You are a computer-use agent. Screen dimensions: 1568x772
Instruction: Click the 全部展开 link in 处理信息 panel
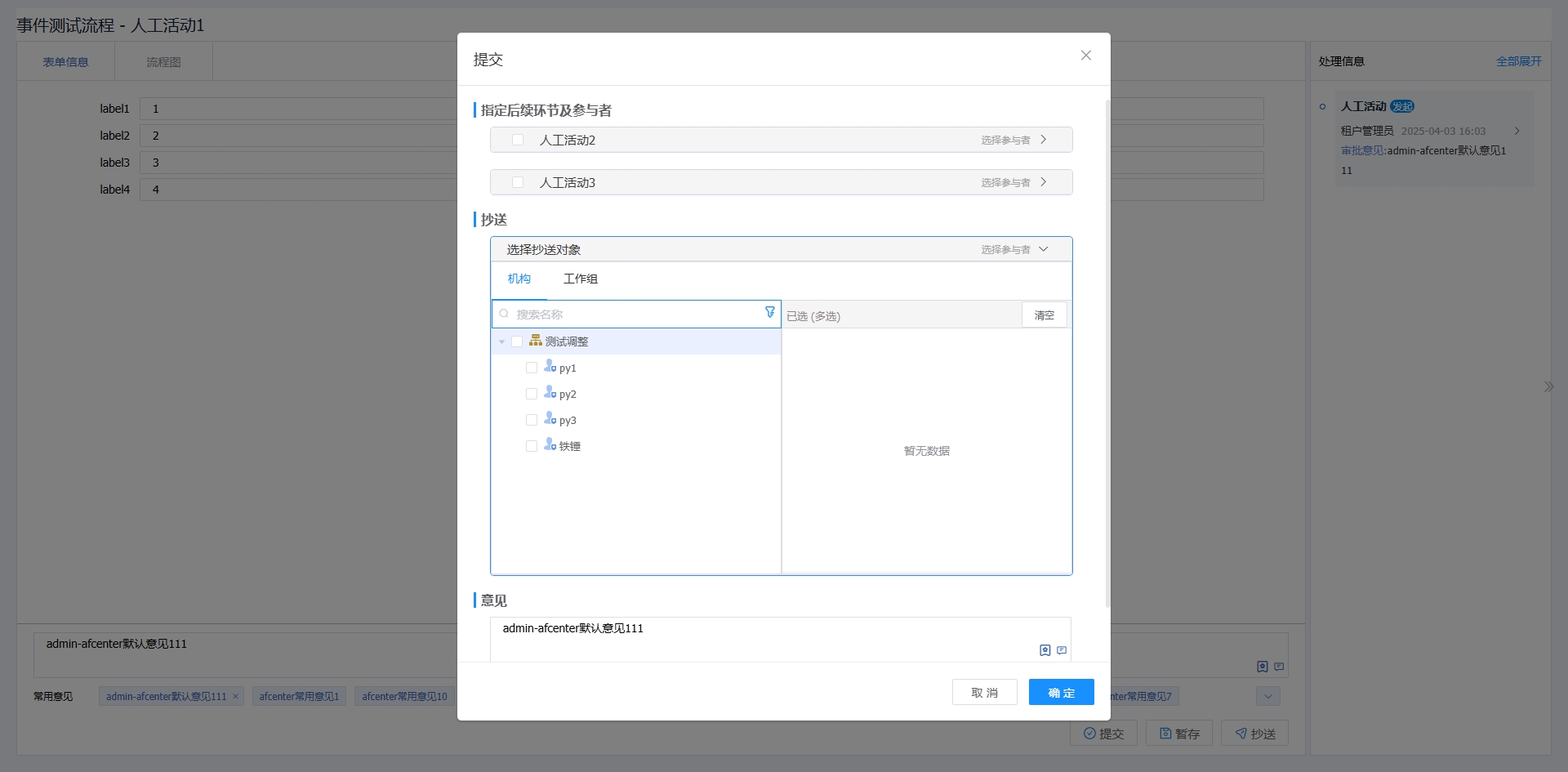(1519, 60)
